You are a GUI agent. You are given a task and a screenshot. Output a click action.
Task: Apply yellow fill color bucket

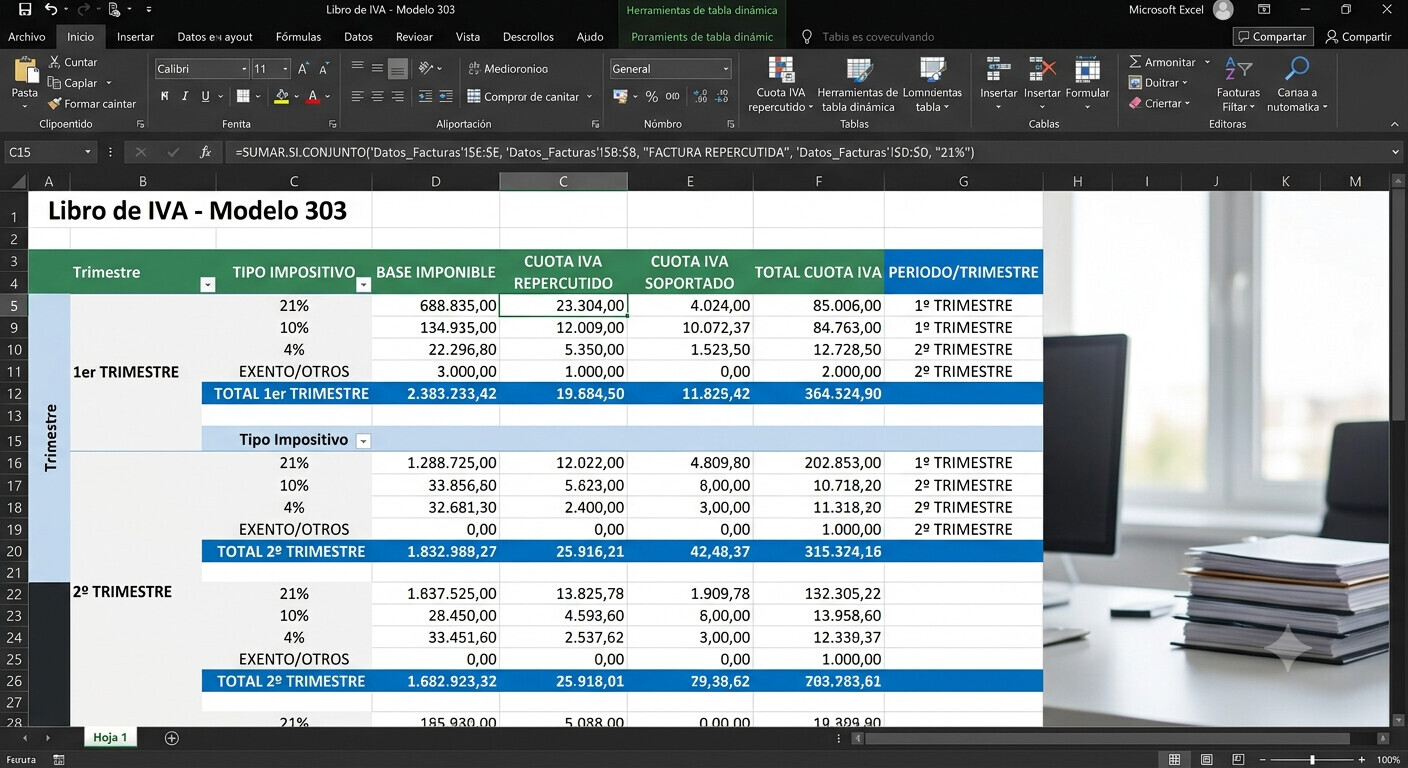pyautogui.click(x=282, y=96)
